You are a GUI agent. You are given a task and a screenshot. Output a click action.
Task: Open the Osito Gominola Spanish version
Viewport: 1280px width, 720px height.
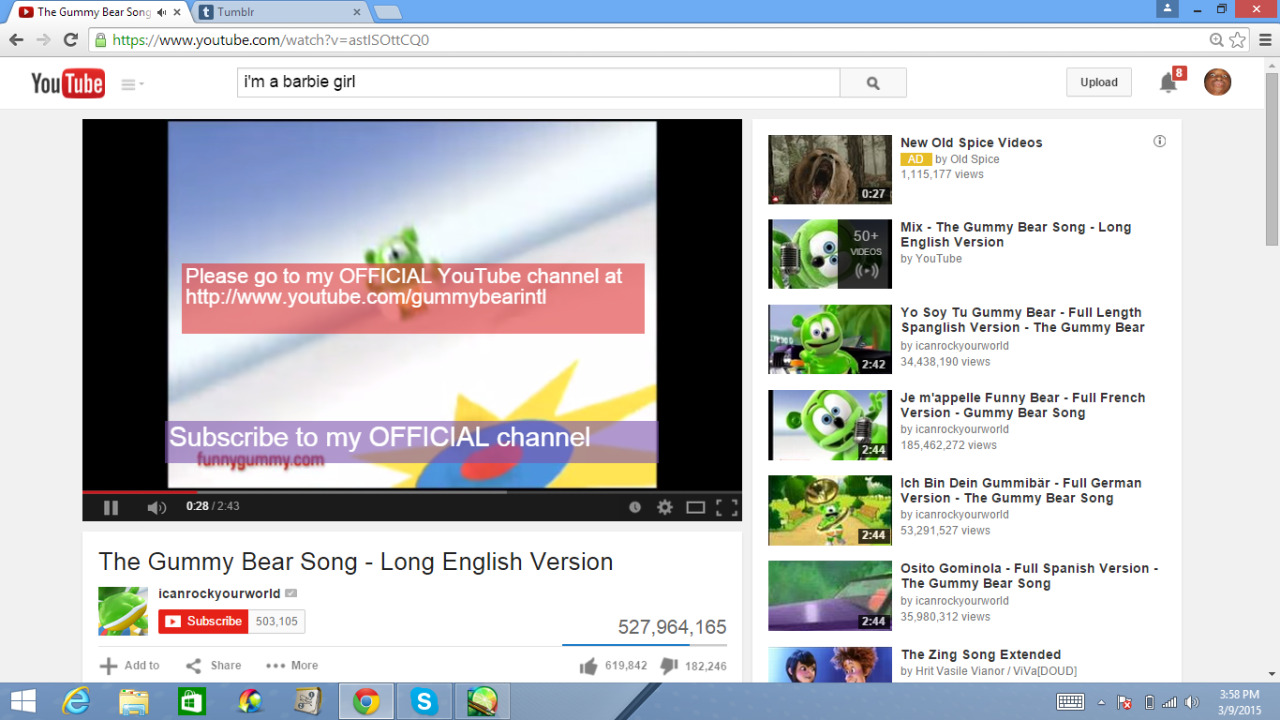pos(1029,576)
